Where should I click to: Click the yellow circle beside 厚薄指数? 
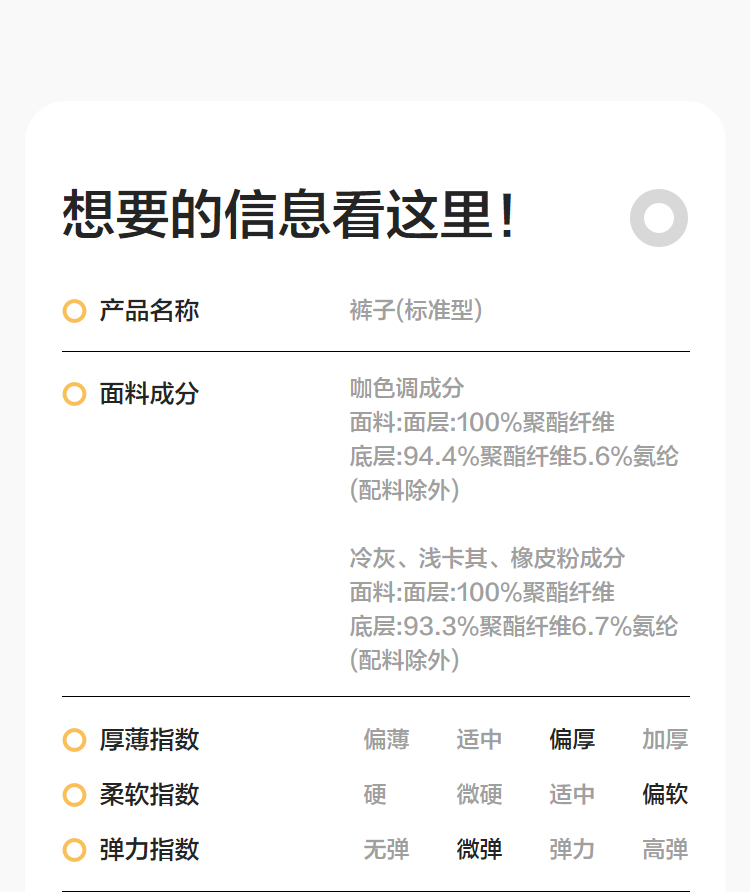[74, 740]
